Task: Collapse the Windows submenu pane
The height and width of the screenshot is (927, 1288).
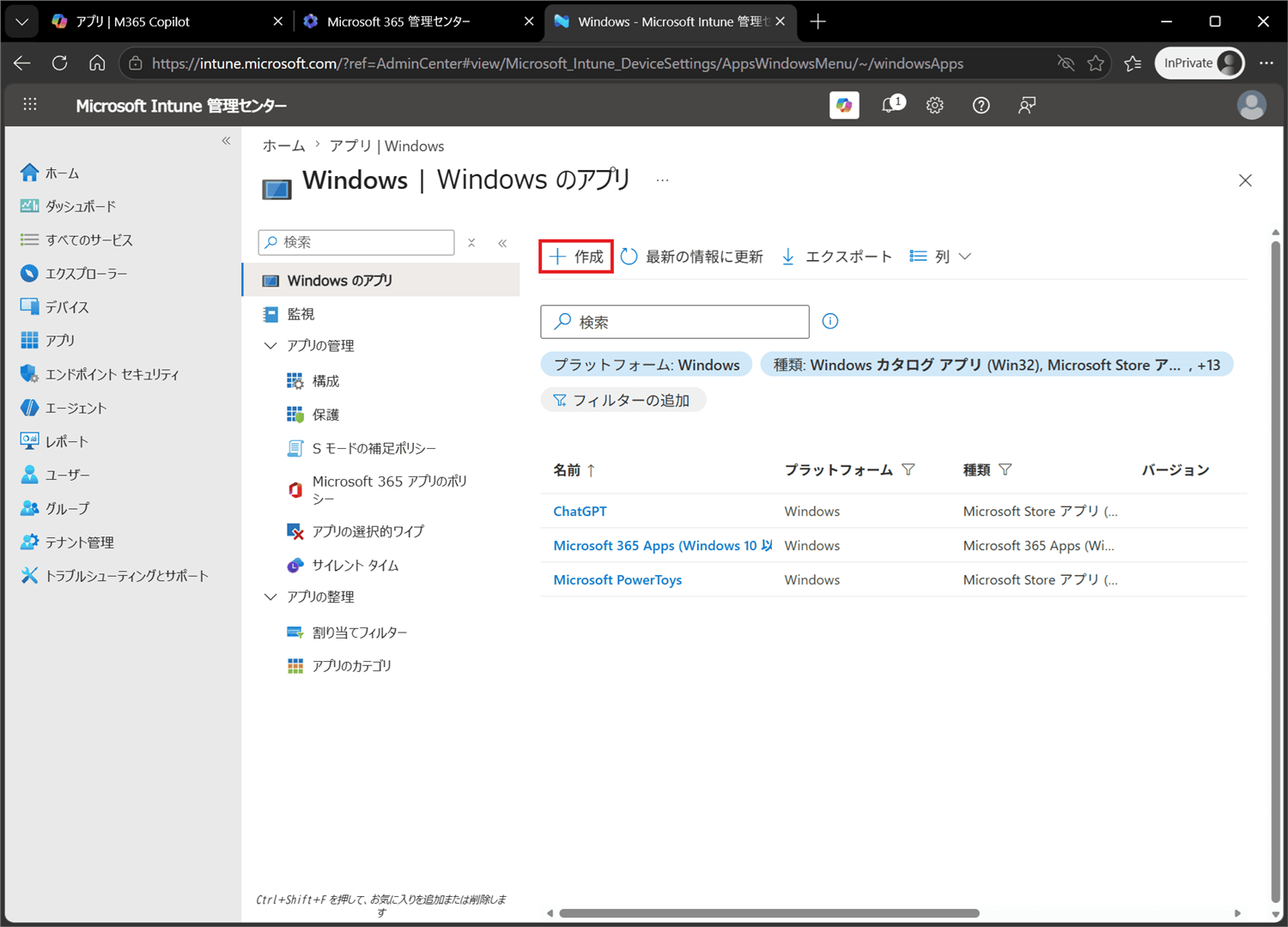Action: pos(502,243)
